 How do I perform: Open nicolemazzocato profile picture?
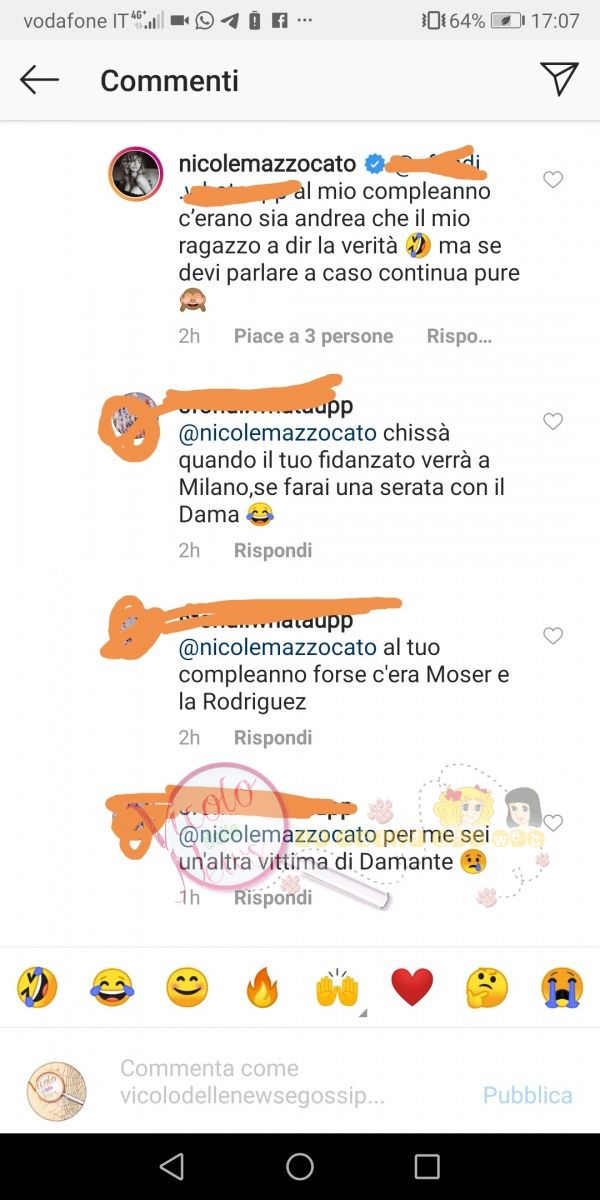point(135,173)
